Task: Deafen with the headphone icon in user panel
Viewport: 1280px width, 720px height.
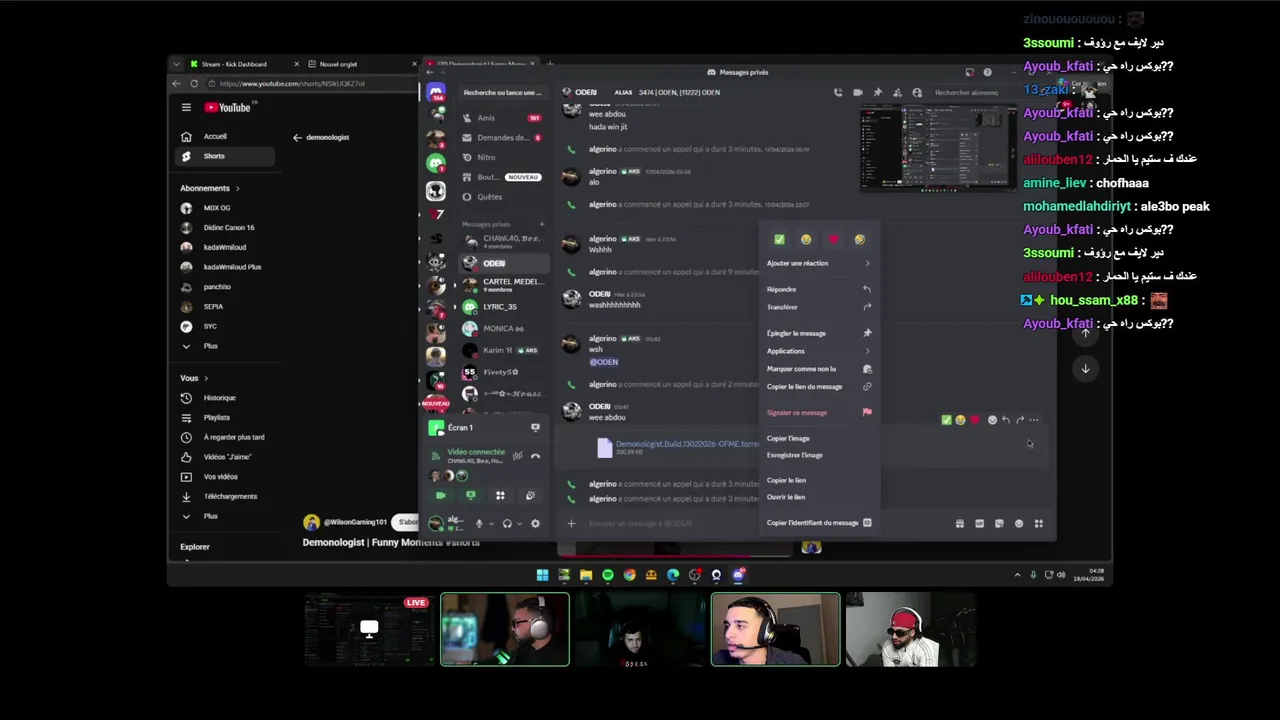Action: pyautogui.click(x=507, y=523)
